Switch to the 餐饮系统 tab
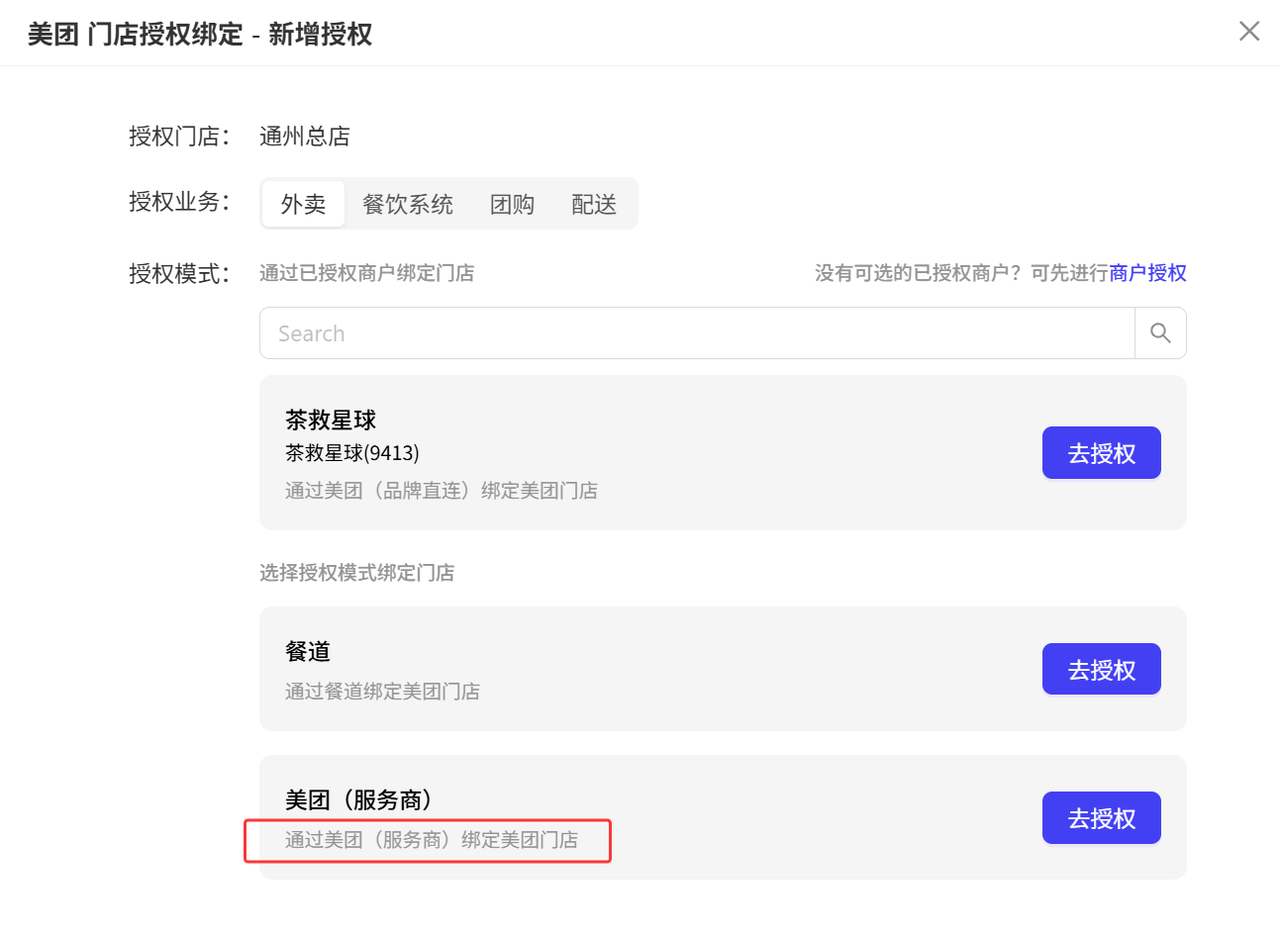The image size is (1280, 933). pos(407,204)
